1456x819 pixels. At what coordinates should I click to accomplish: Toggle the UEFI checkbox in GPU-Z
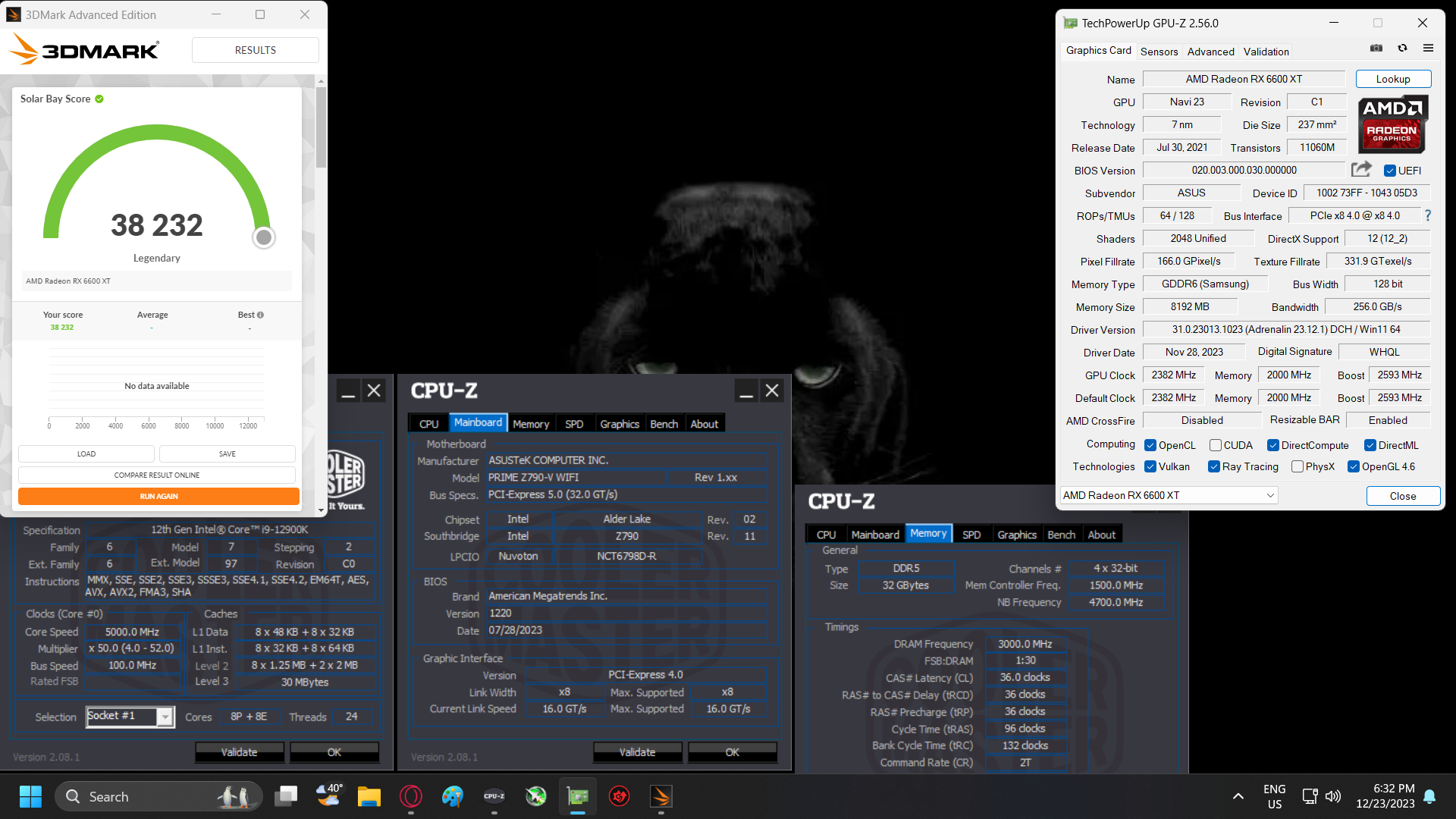pyautogui.click(x=1390, y=171)
